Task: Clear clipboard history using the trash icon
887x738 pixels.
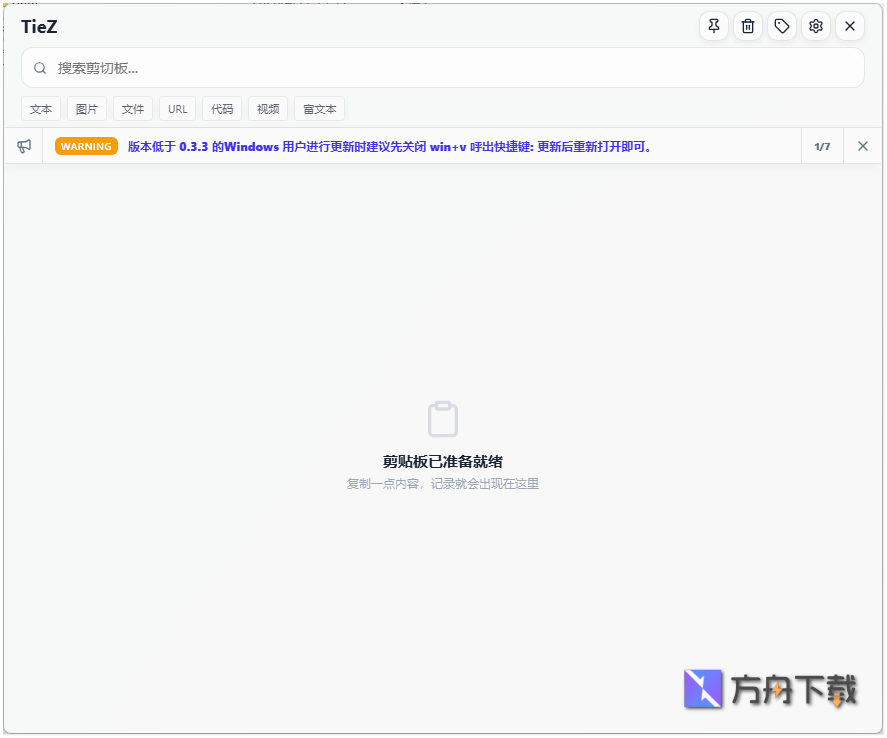Action: (x=747, y=26)
